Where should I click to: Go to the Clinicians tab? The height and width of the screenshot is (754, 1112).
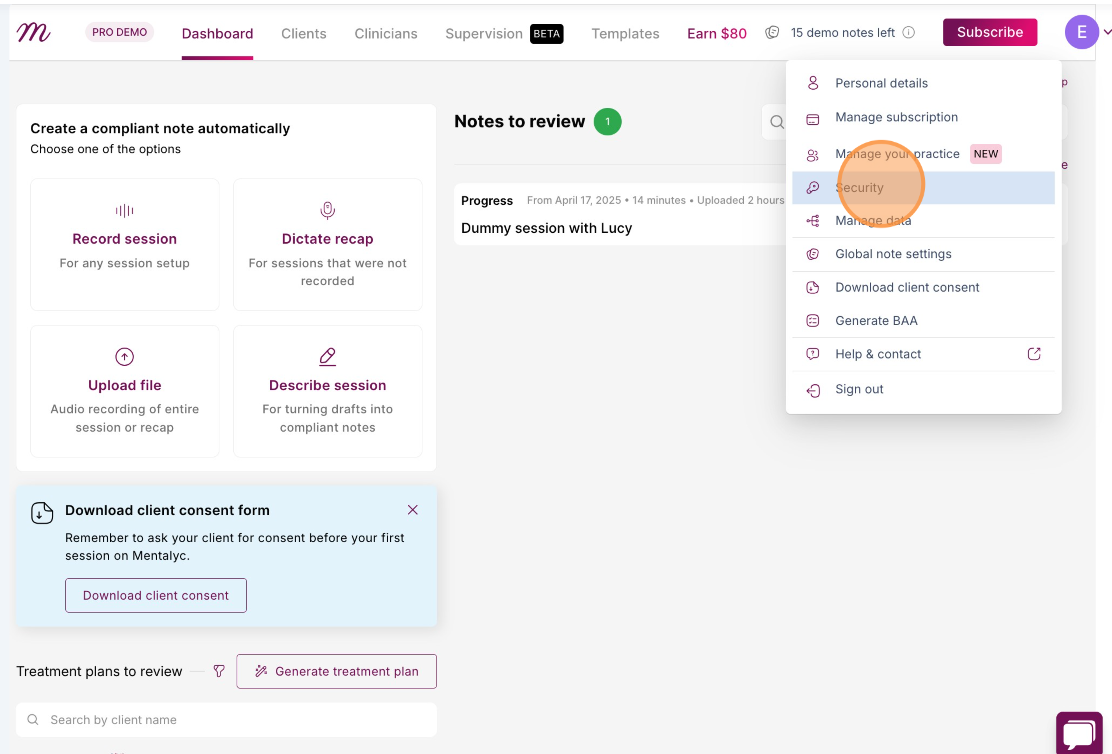pos(386,33)
